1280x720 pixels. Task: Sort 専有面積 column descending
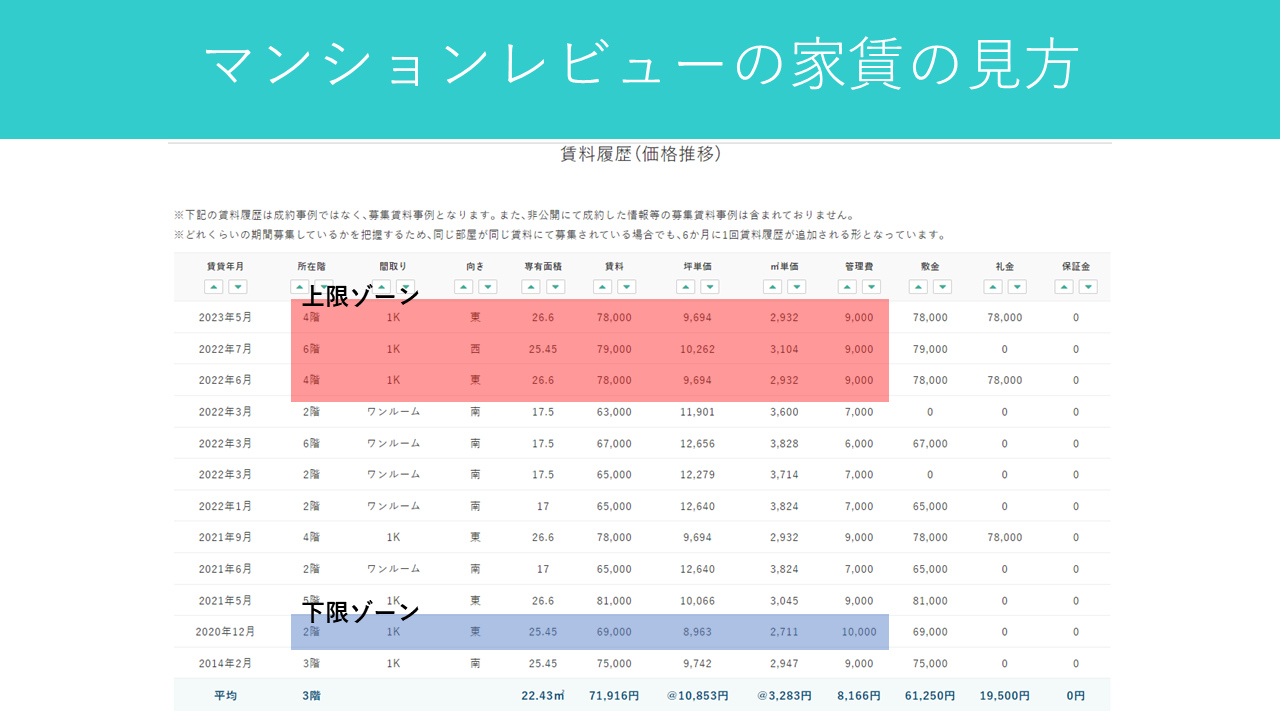pos(555,287)
